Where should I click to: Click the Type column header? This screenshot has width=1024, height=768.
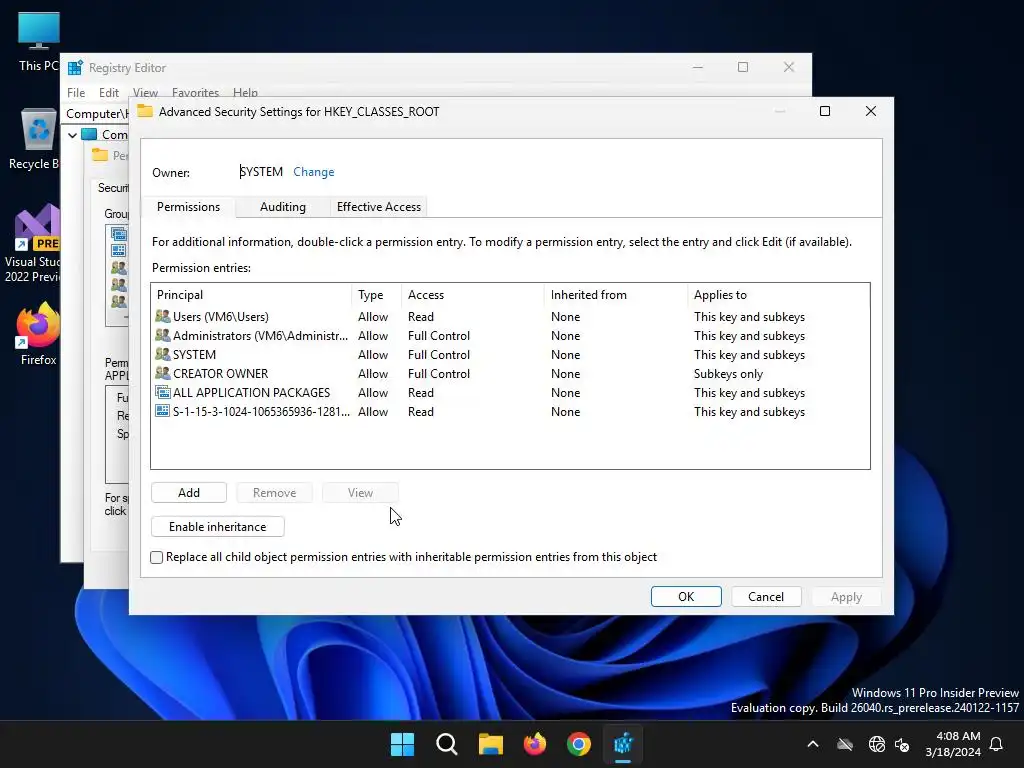tap(376, 295)
